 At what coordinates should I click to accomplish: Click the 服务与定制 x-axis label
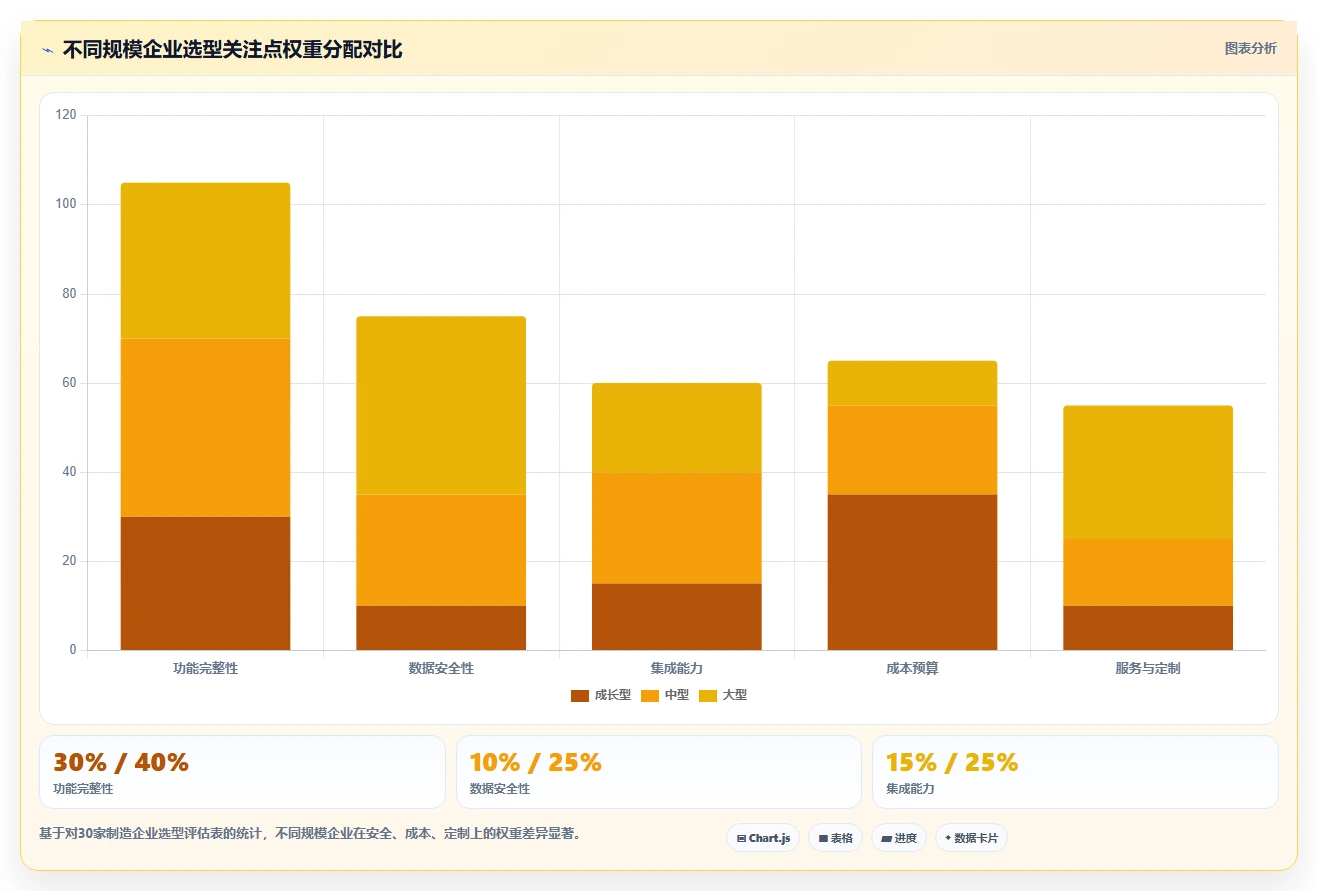[1148, 668]
